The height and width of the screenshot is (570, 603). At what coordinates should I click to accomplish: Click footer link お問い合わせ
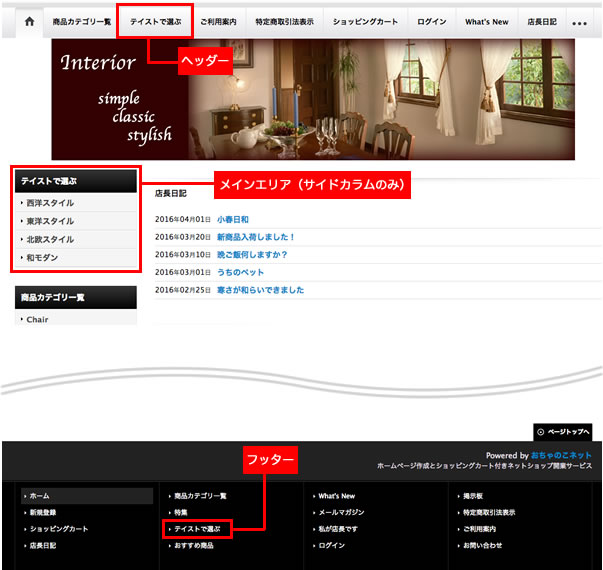tap(483, 545)
